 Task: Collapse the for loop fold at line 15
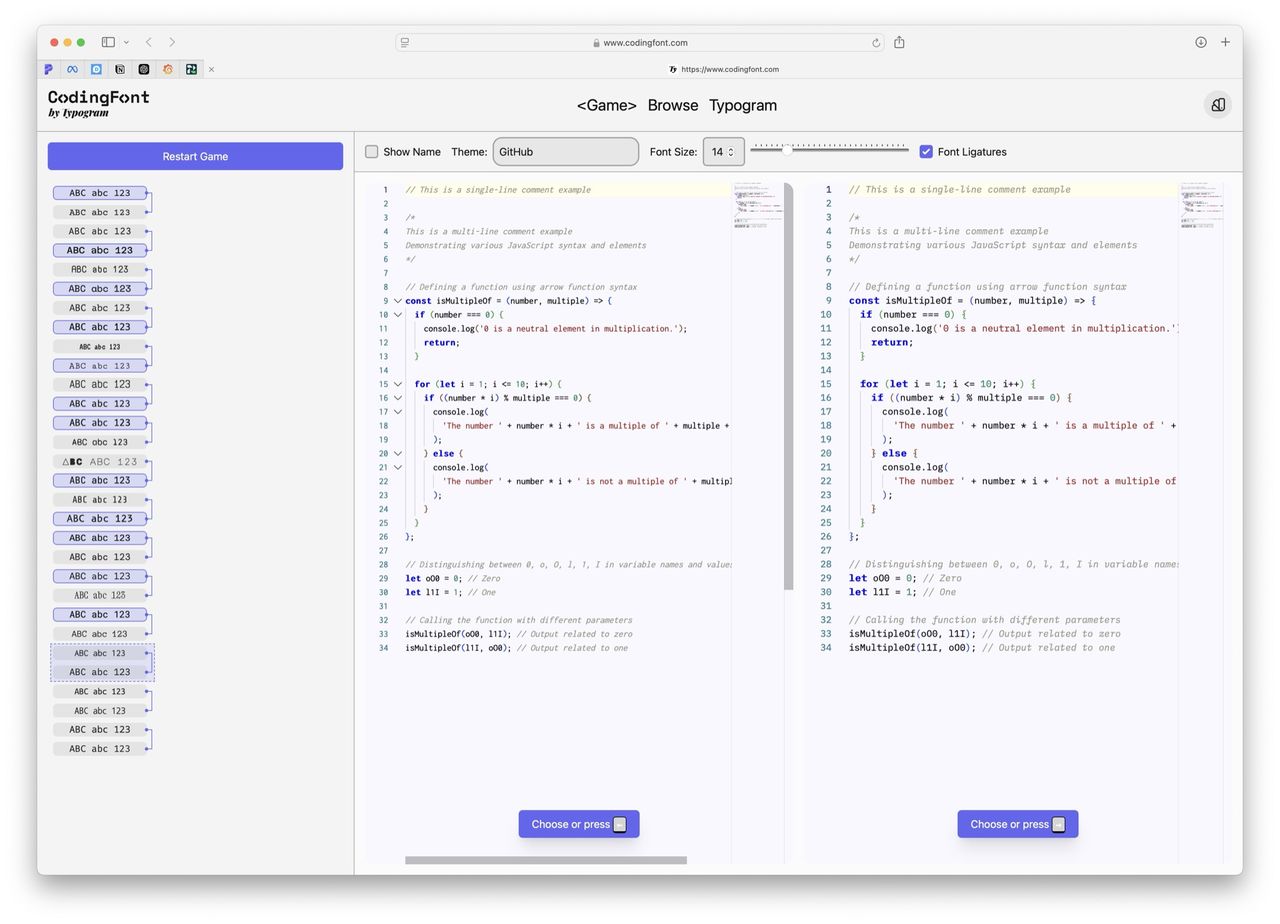pyautogui.click(x=397, y=384)
